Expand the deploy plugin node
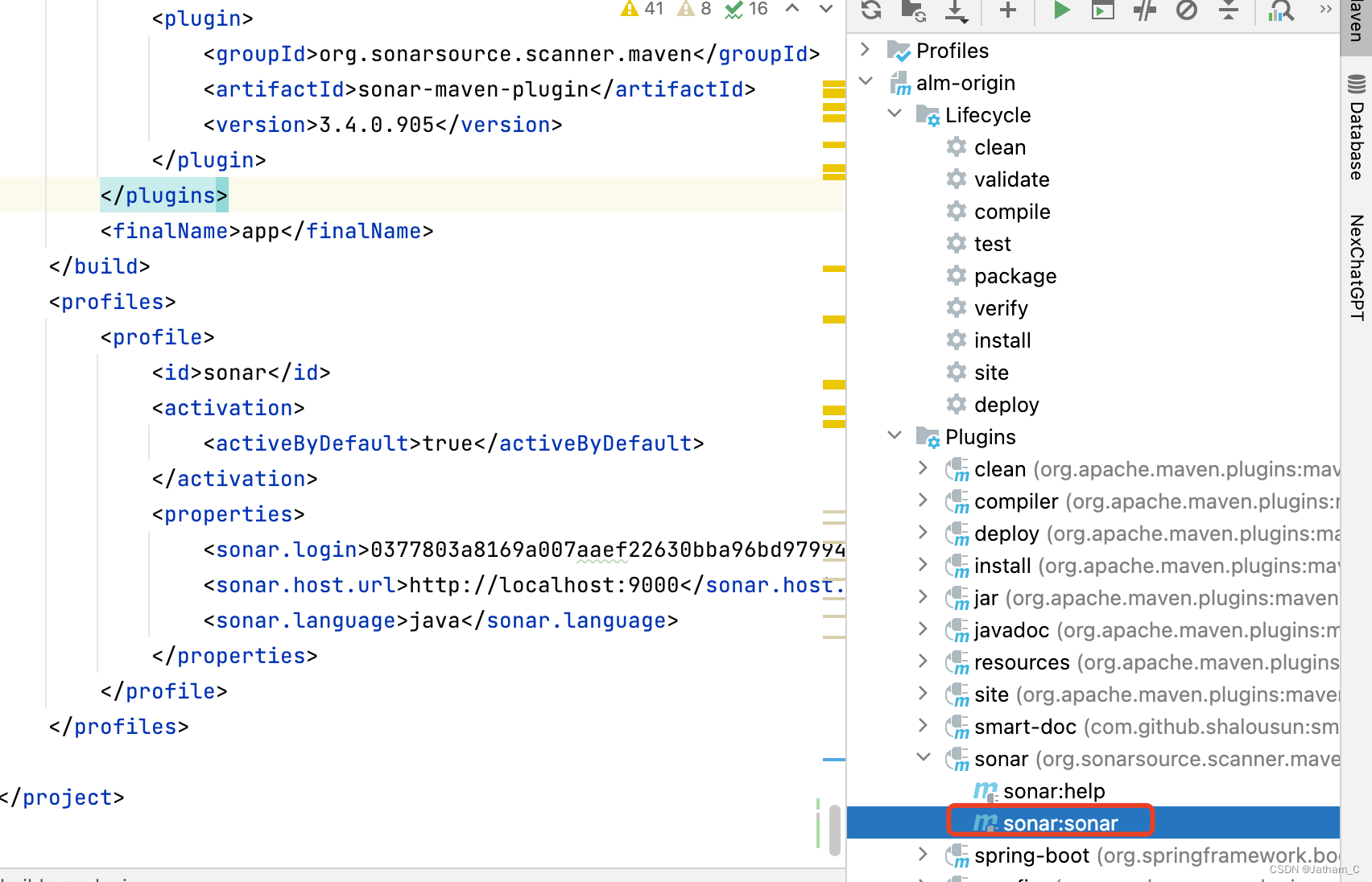 point(924,533)
